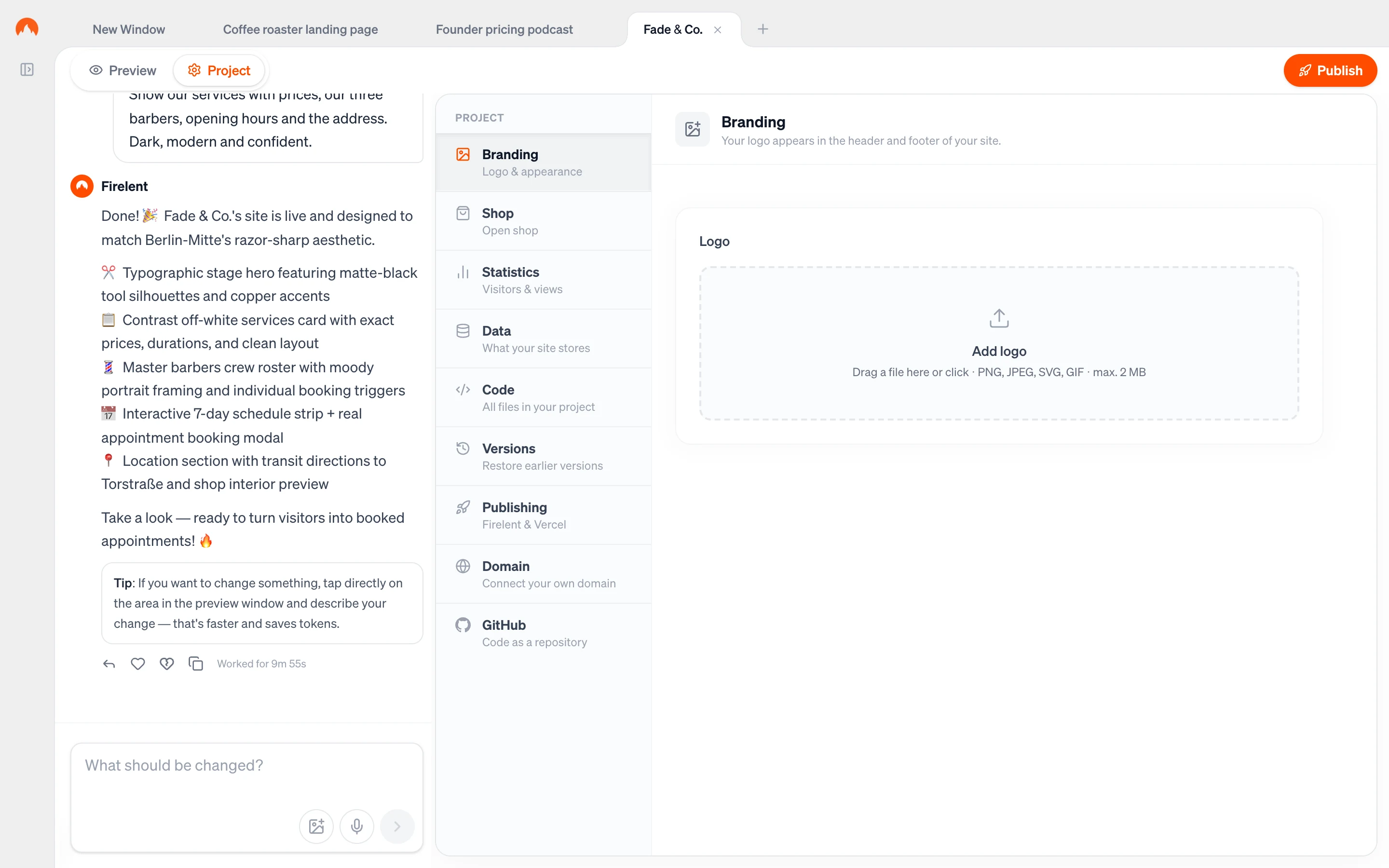
Task: Open the Shop section
Action: pyautogui.click(x=544, y=221)
